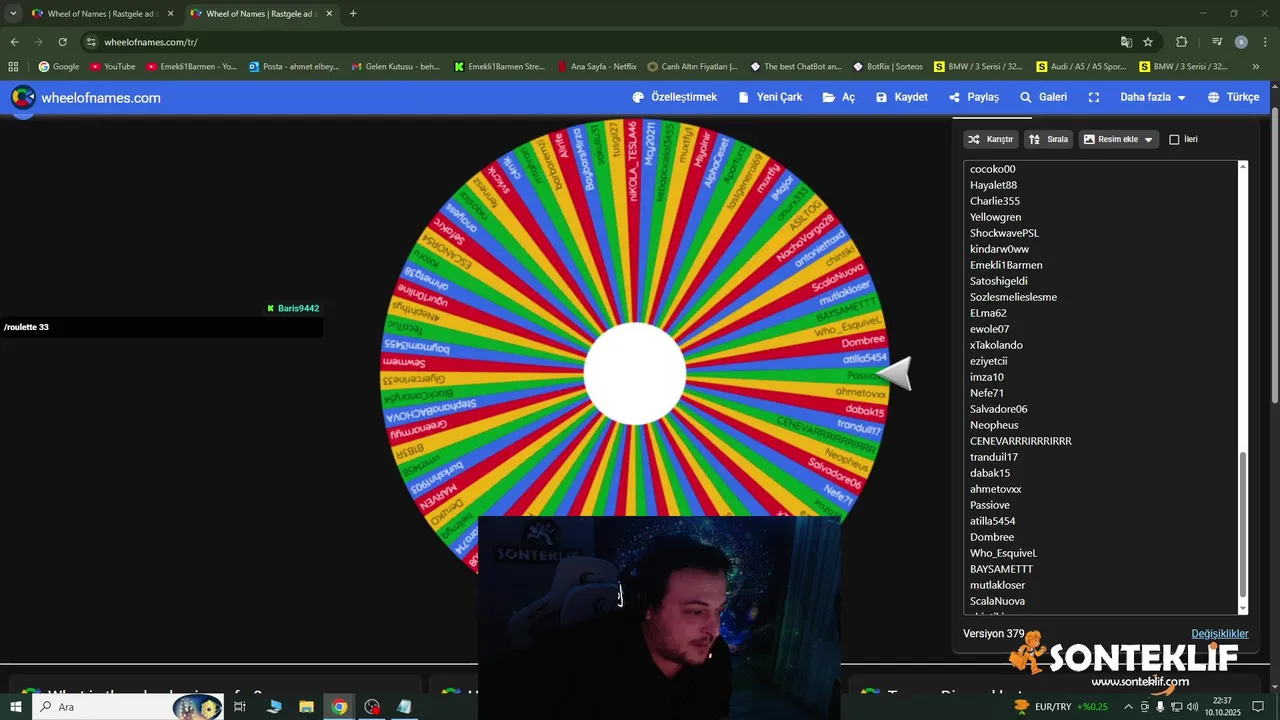Screen dimensions: 1280x720
Task: Bookmark this page with the star icon
Action: click(1148, 42)
